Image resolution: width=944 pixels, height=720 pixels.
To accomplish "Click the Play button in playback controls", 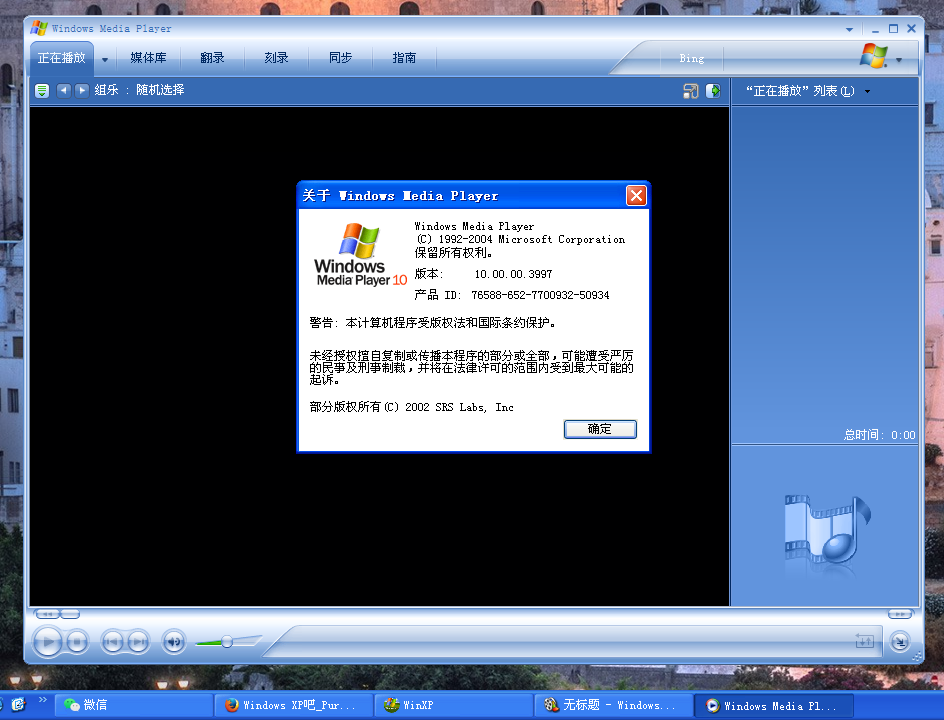I will (x=47, y=641).
